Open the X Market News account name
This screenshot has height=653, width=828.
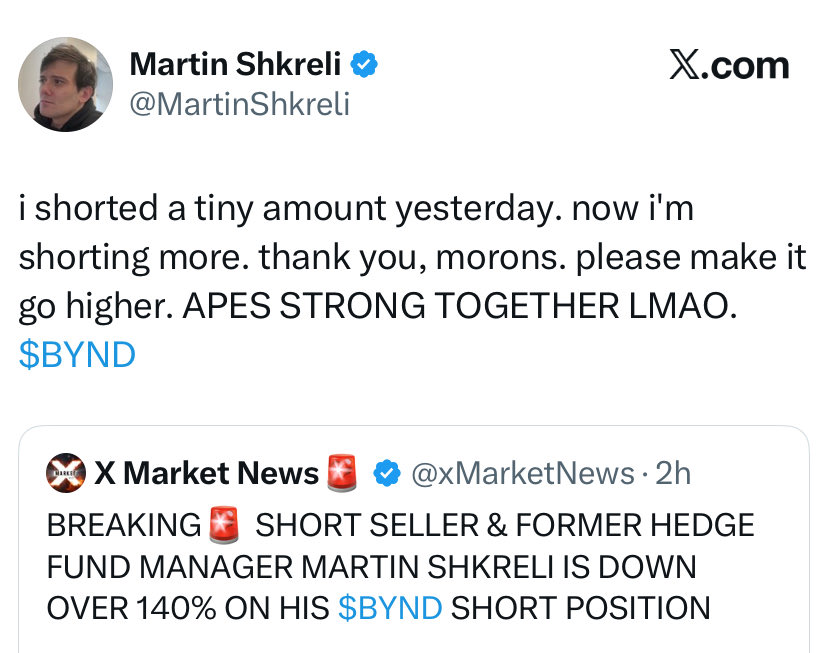[206, 473]
